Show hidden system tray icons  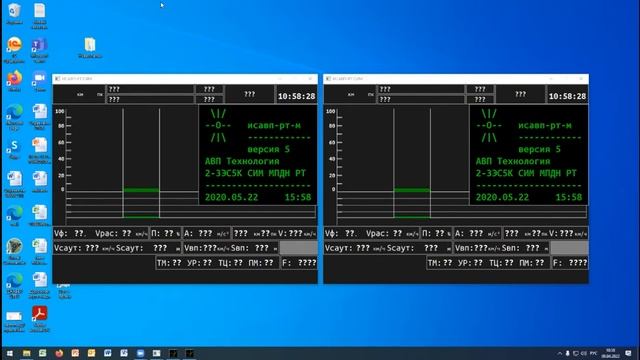pos(560,353)
